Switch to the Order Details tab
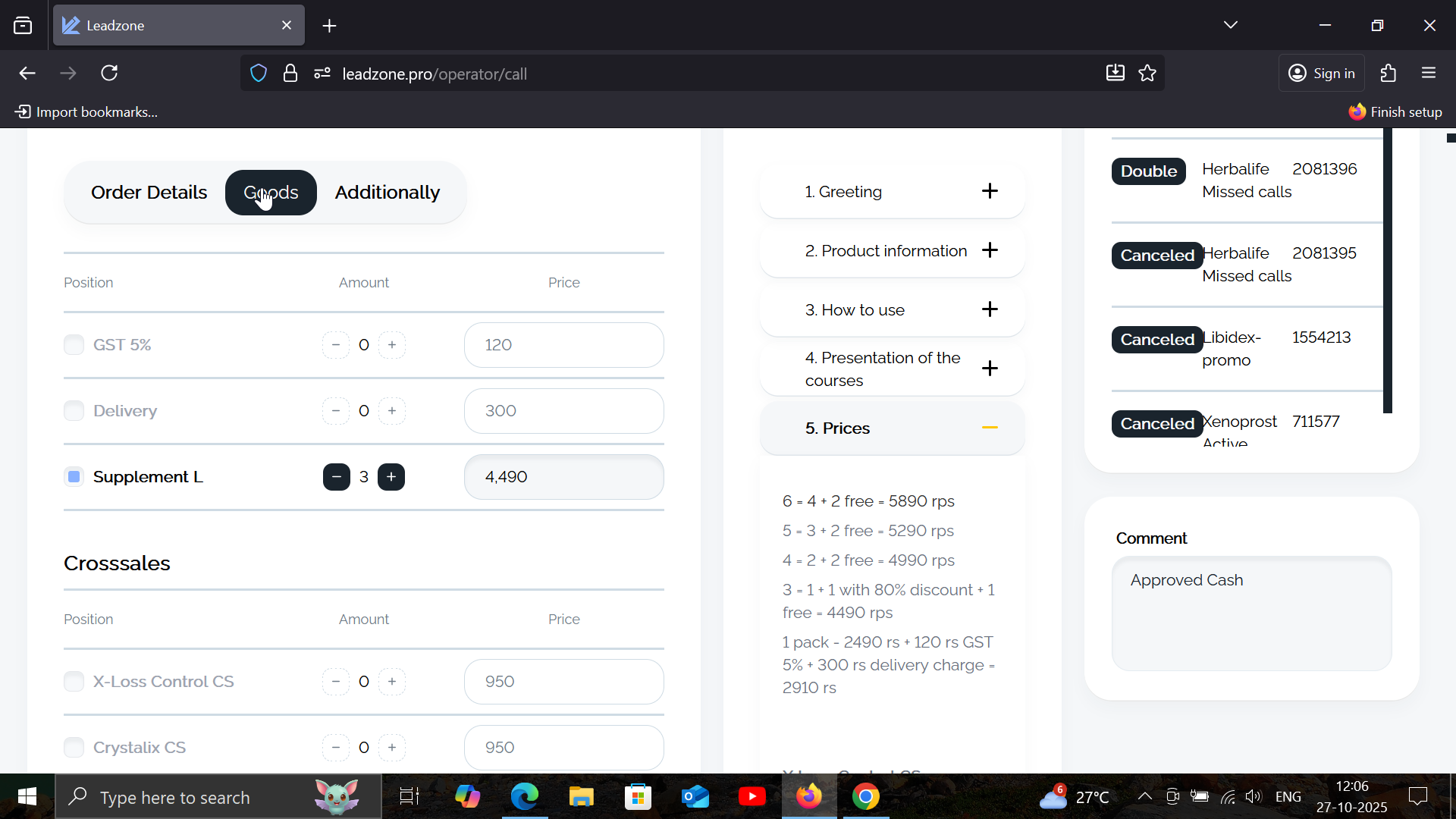This screenshot has height=819, width=1456. [x=149, y=193]
